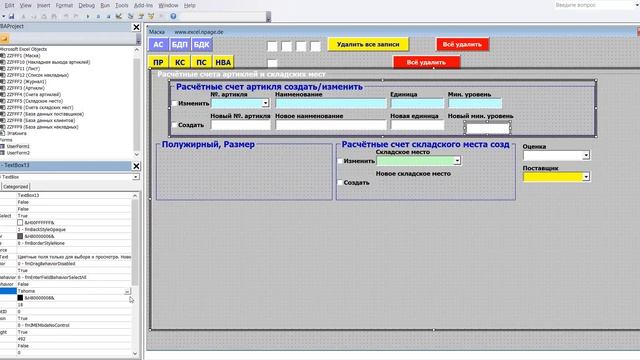Run the macro with the Run icon
Viewport: 640px width, 360px height.
coord(88,16)
